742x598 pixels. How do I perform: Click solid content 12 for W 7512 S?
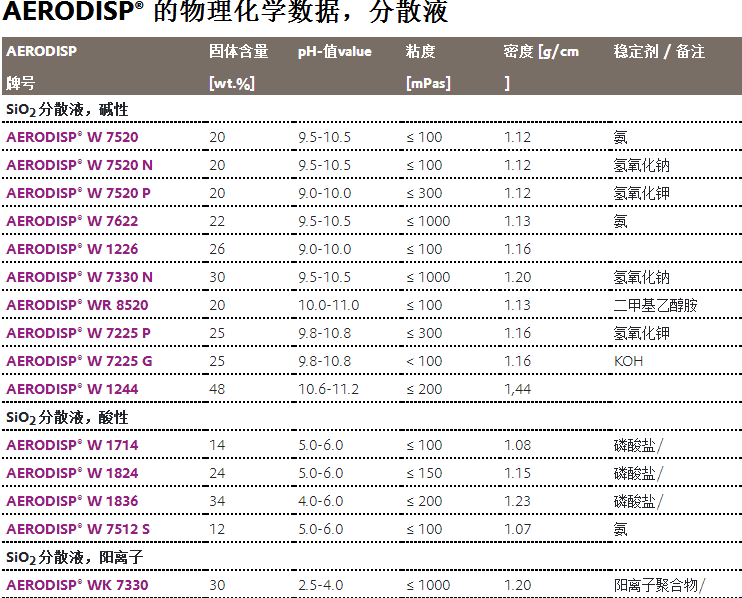coord(217,529)
